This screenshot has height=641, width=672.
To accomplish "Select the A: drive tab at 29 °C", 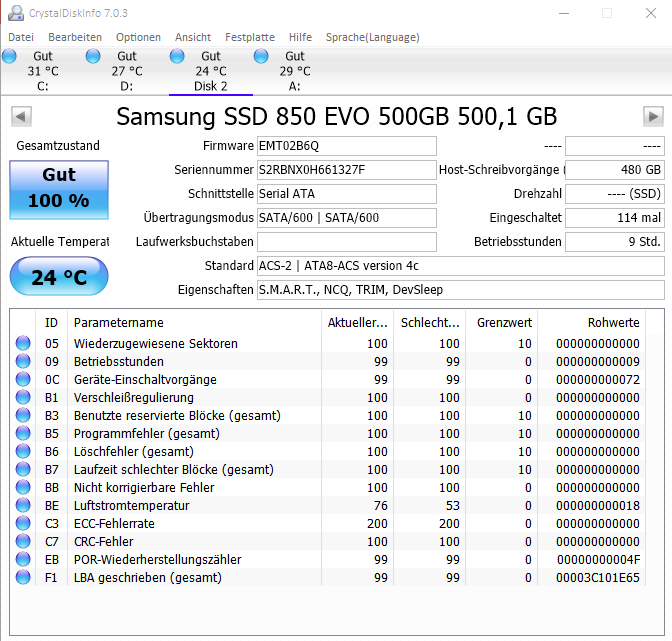I will (295, 71).
